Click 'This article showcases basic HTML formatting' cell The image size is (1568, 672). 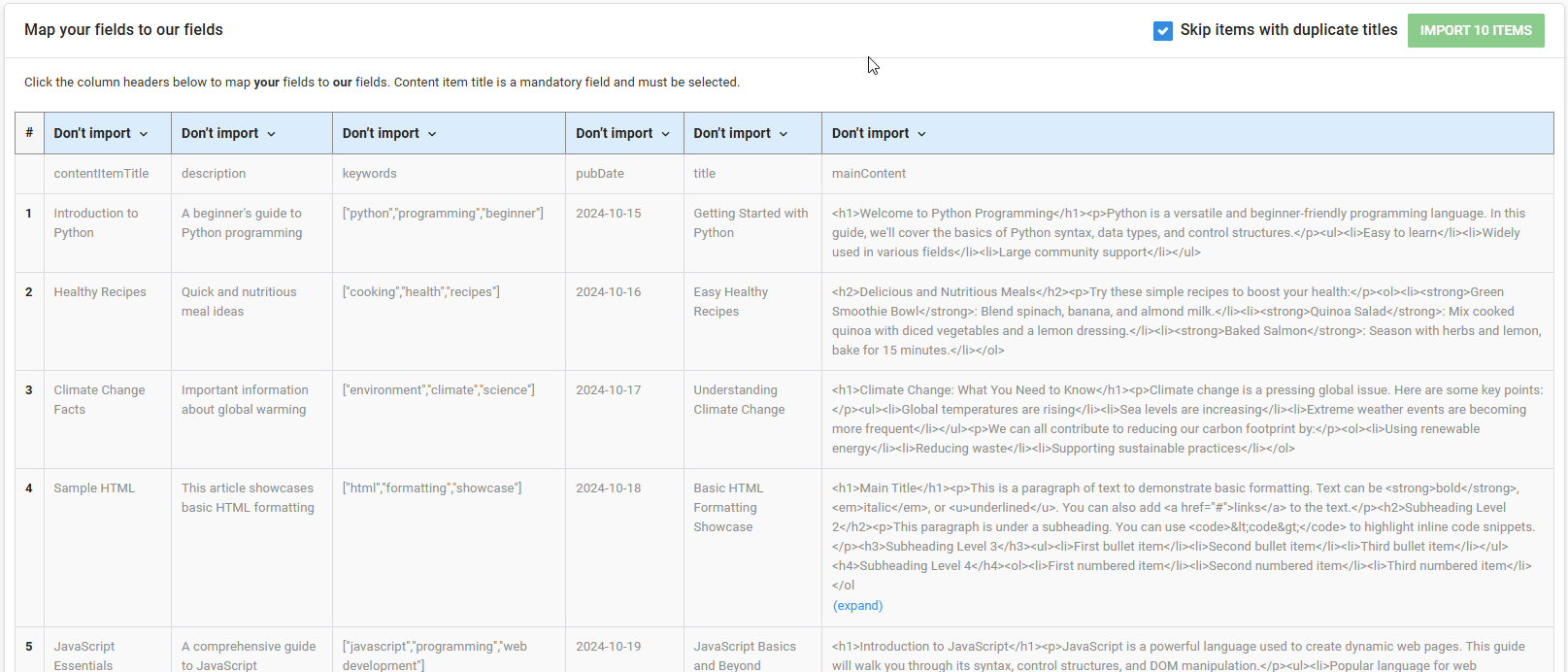coord(251,548)
